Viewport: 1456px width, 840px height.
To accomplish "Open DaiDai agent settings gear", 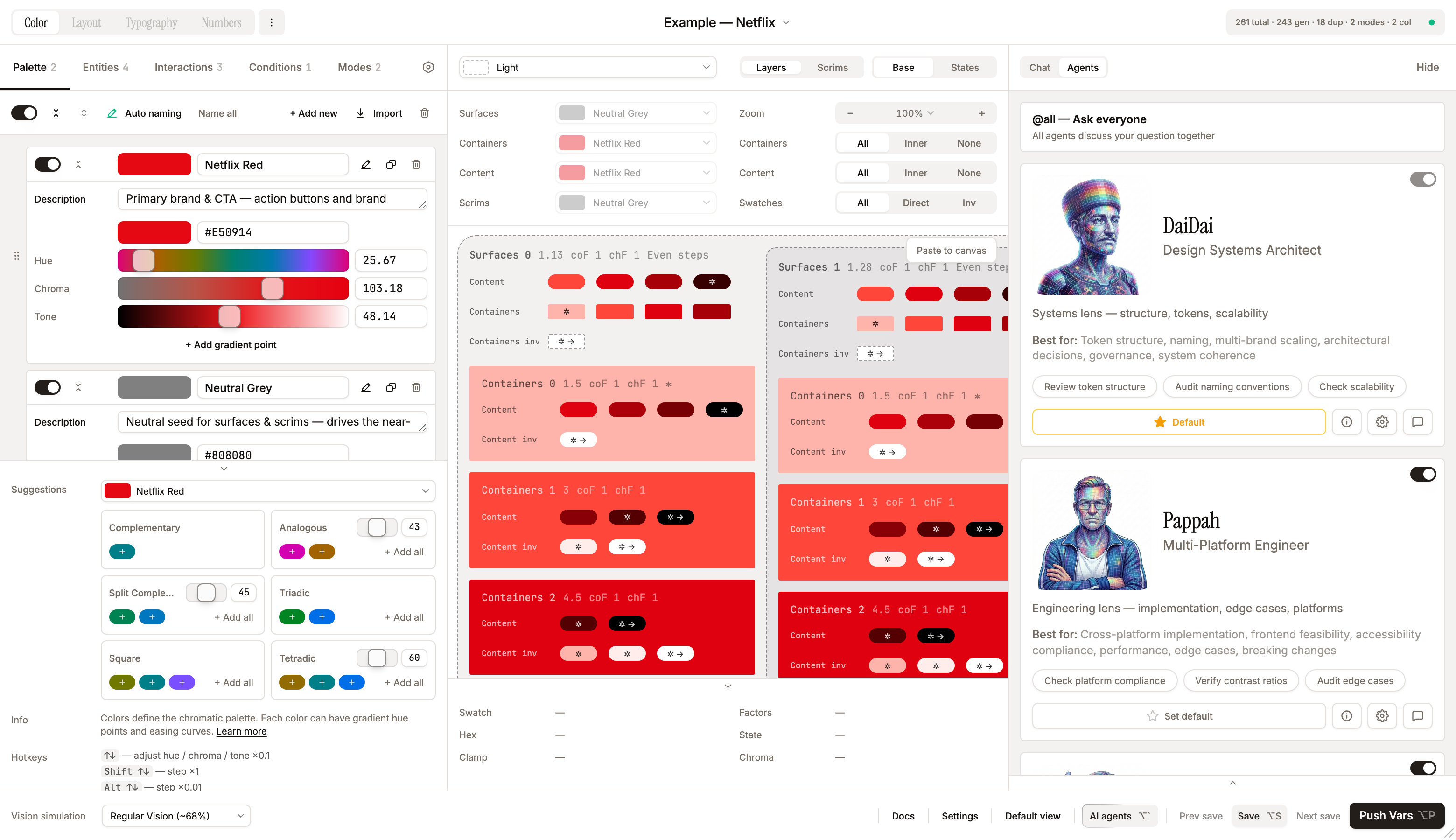I will 1382,422.
